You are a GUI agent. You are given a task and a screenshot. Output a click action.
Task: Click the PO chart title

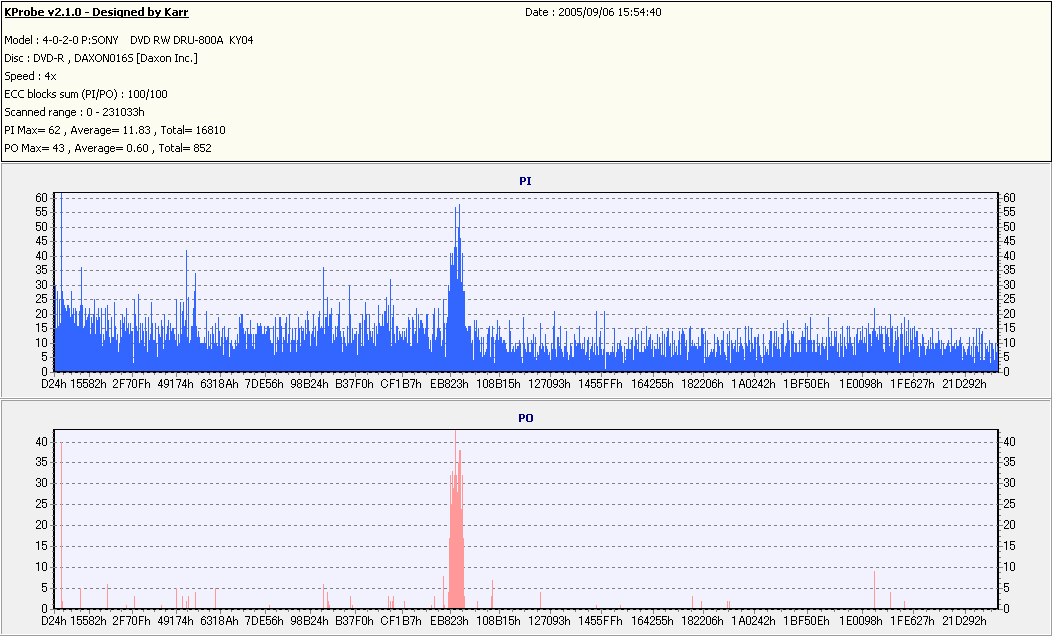click(525, 418)
